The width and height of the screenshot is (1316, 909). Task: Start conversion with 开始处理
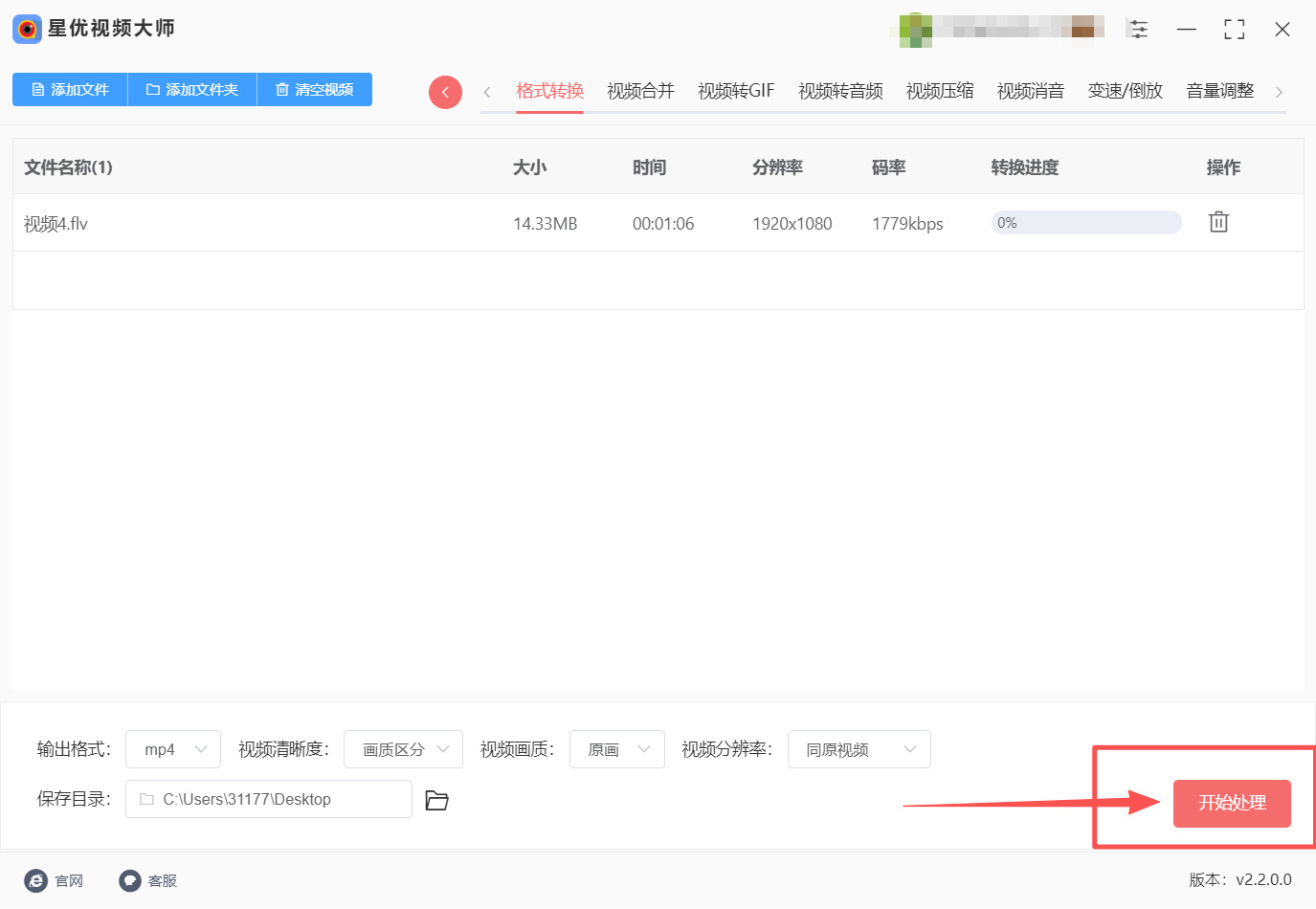tap(1232, 804)
